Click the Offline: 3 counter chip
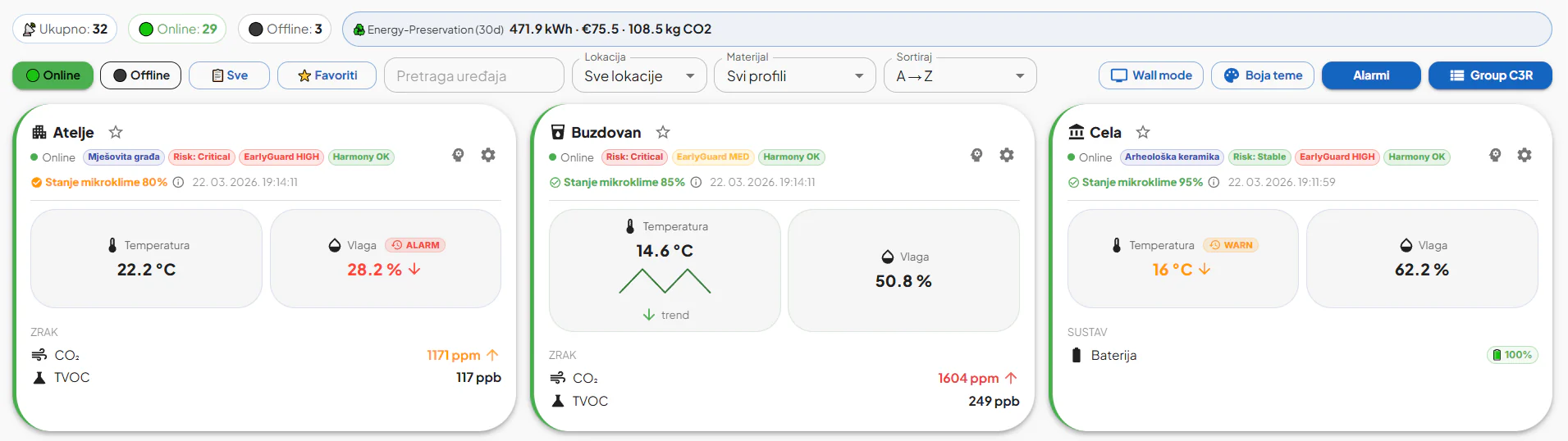The width and height of the screenshot is (1568, 441). coord(285,29)
